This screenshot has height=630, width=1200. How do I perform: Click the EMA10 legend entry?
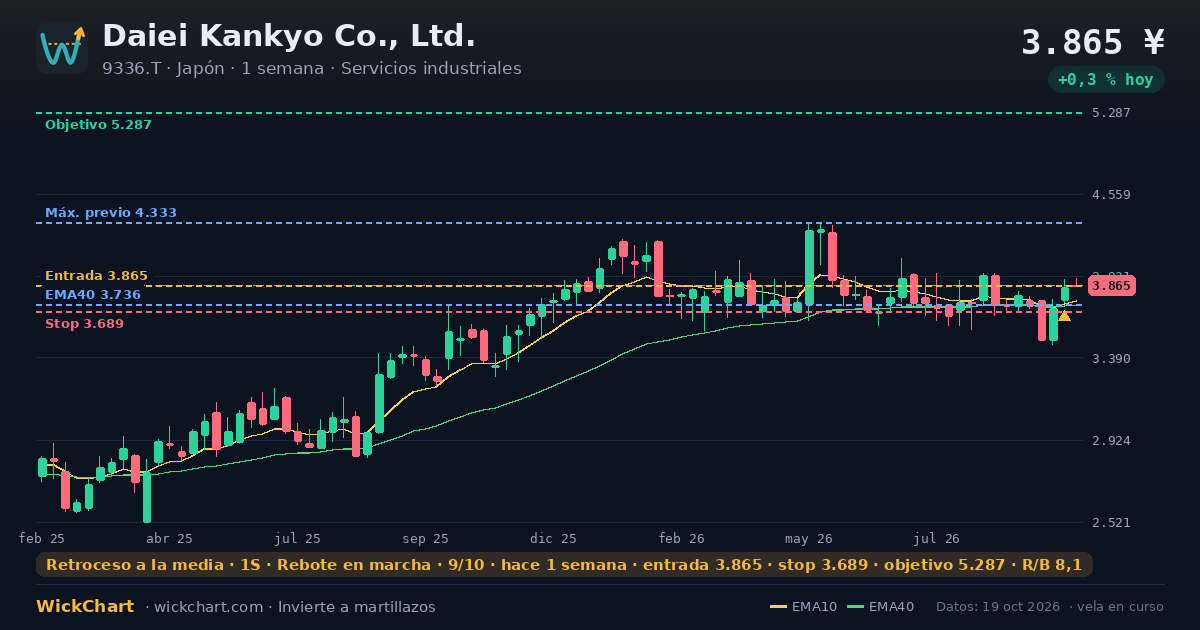(x=804, y=607)
